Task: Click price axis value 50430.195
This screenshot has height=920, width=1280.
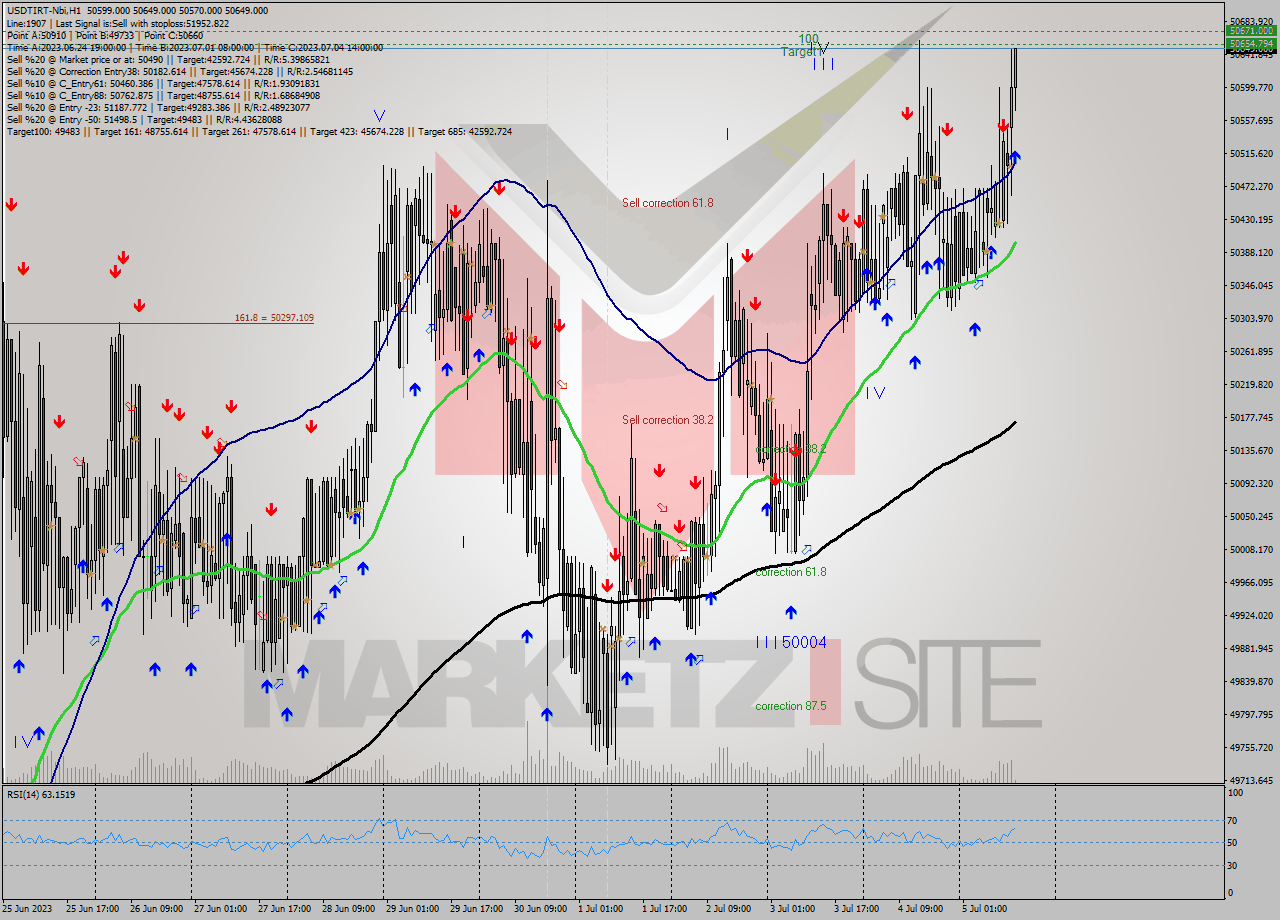Action: (x=1251, y=220)
